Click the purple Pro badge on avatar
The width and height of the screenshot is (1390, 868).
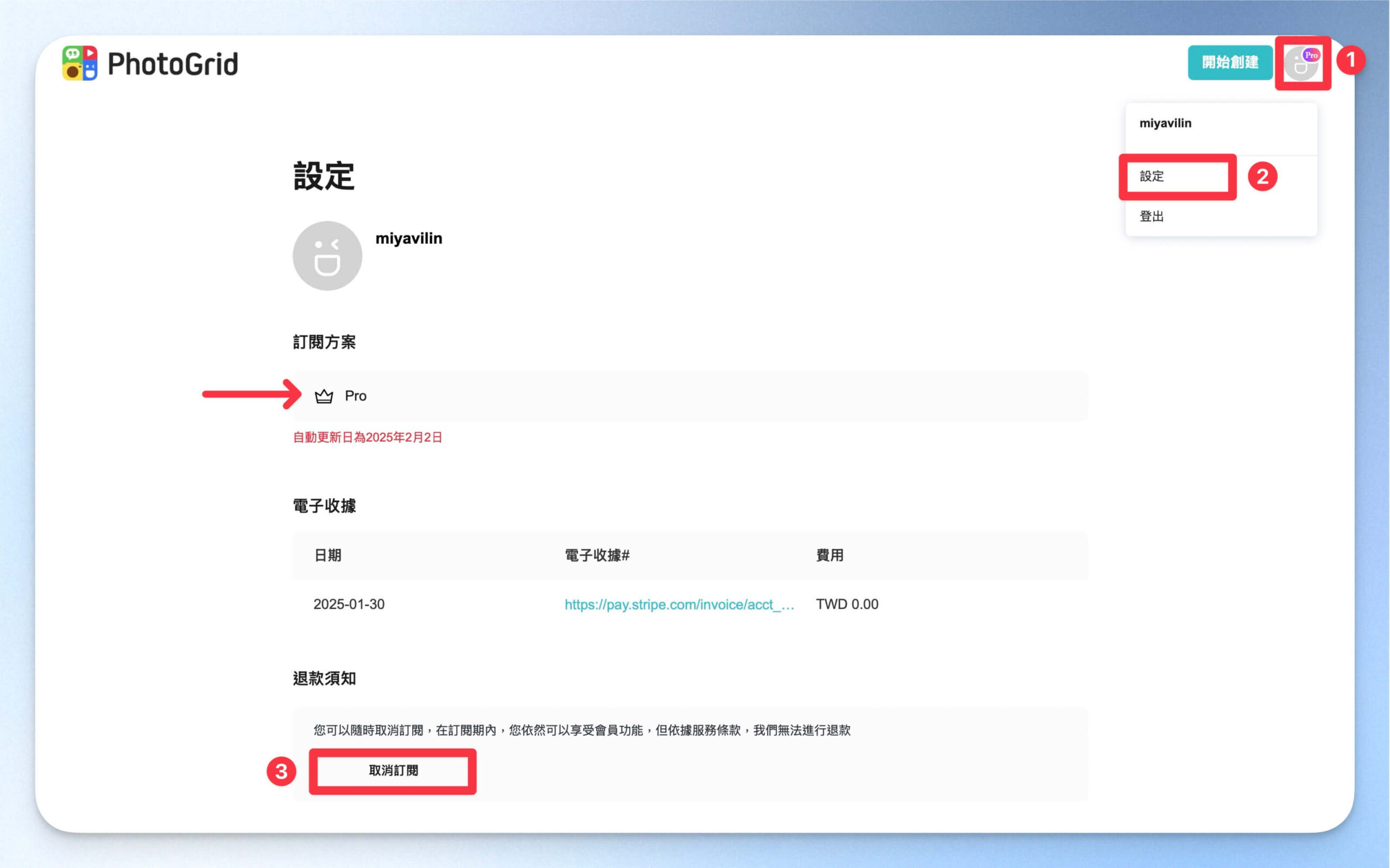1311,55
